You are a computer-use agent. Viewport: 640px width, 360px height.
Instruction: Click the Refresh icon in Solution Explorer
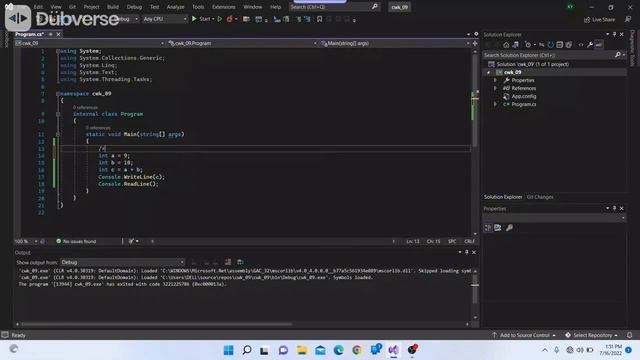point(551,45)
